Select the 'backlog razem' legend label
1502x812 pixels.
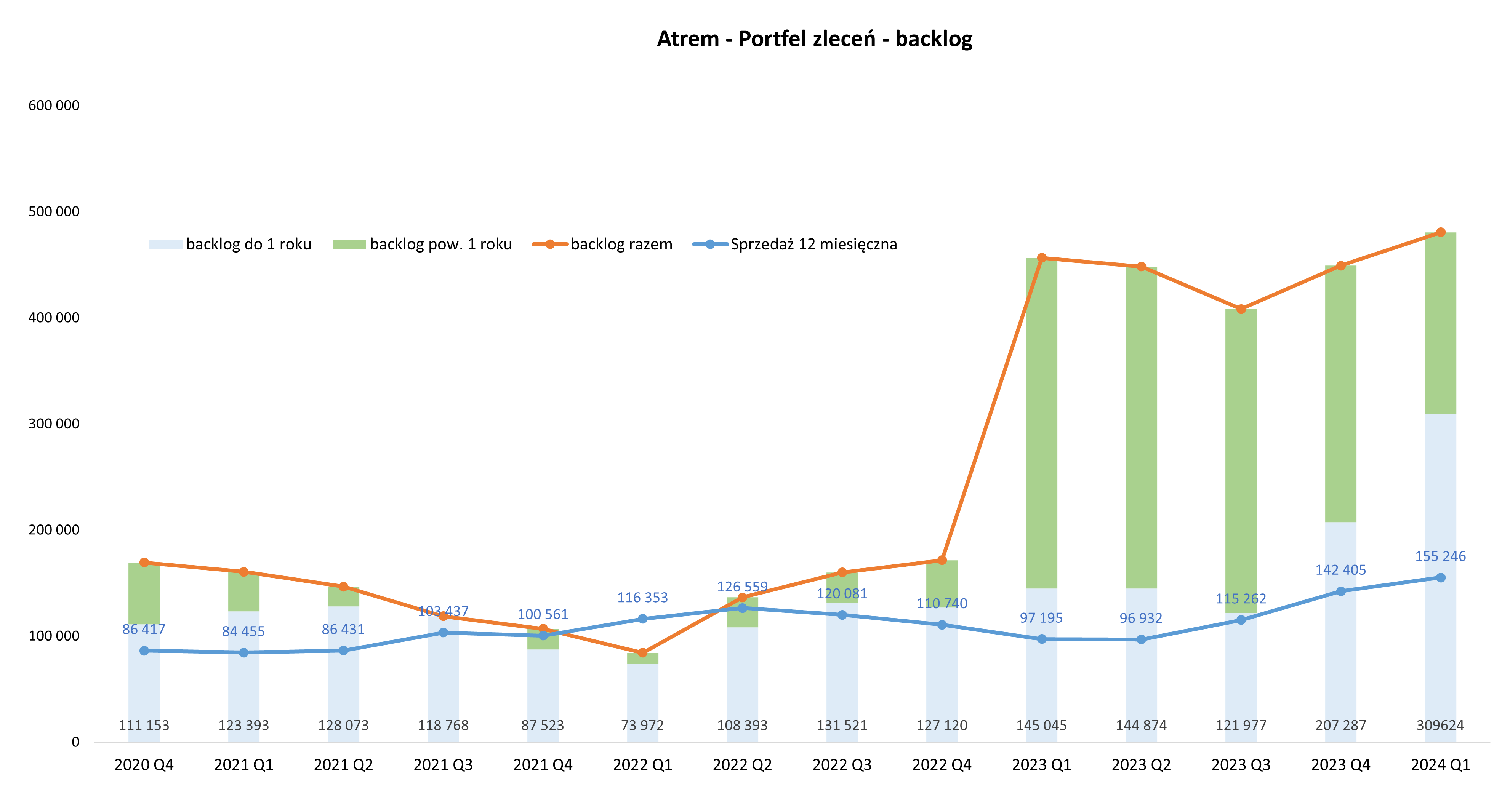pyautogui.click(x=621, y=244)
